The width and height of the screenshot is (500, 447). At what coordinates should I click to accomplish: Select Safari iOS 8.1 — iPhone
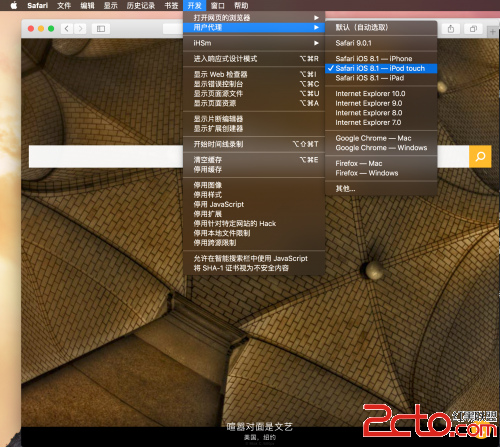(x=381, y=59)
